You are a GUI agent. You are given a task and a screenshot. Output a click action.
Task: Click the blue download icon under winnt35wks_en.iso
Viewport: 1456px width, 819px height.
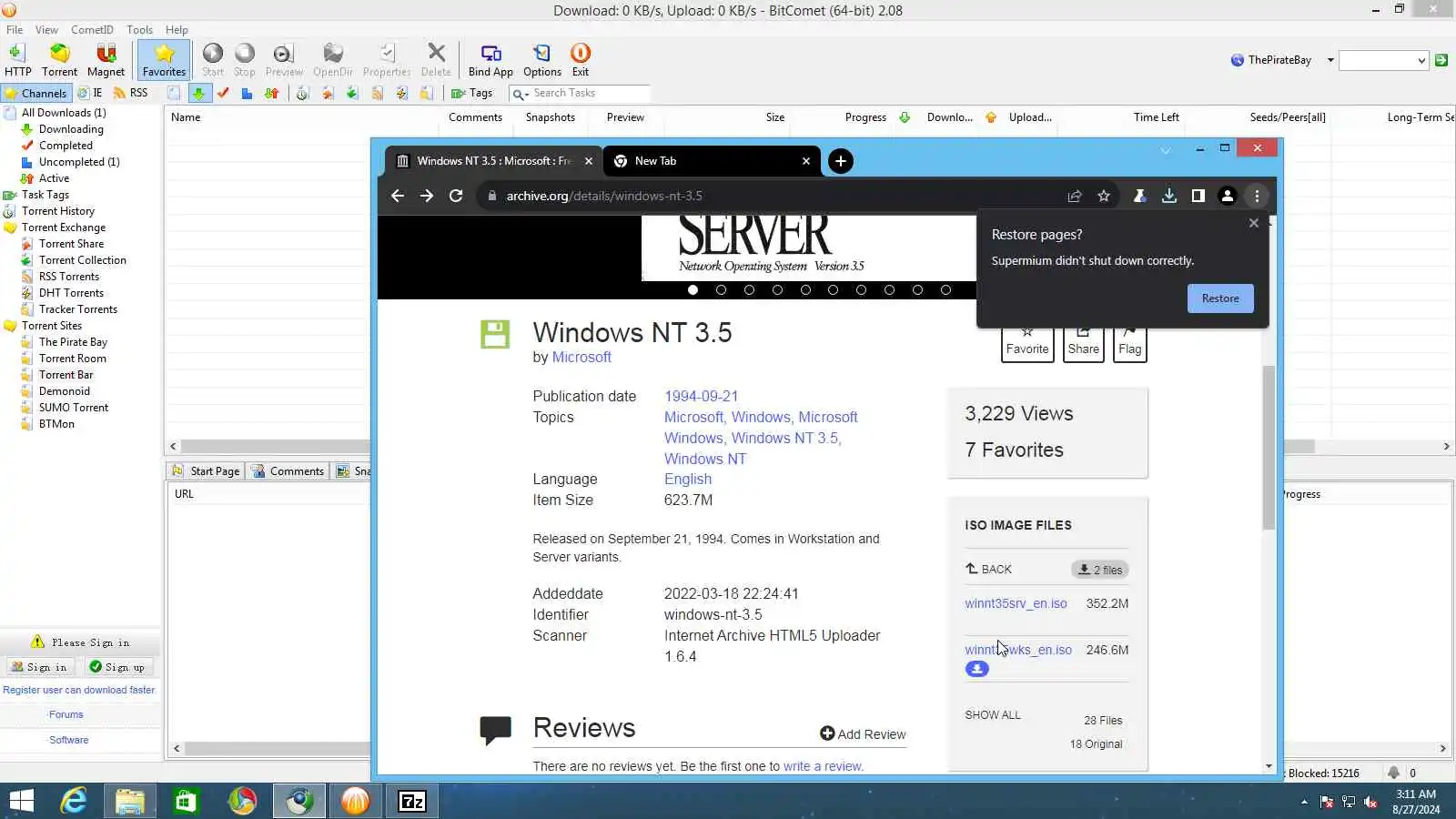pyautogui.click(x=977, y=669)
